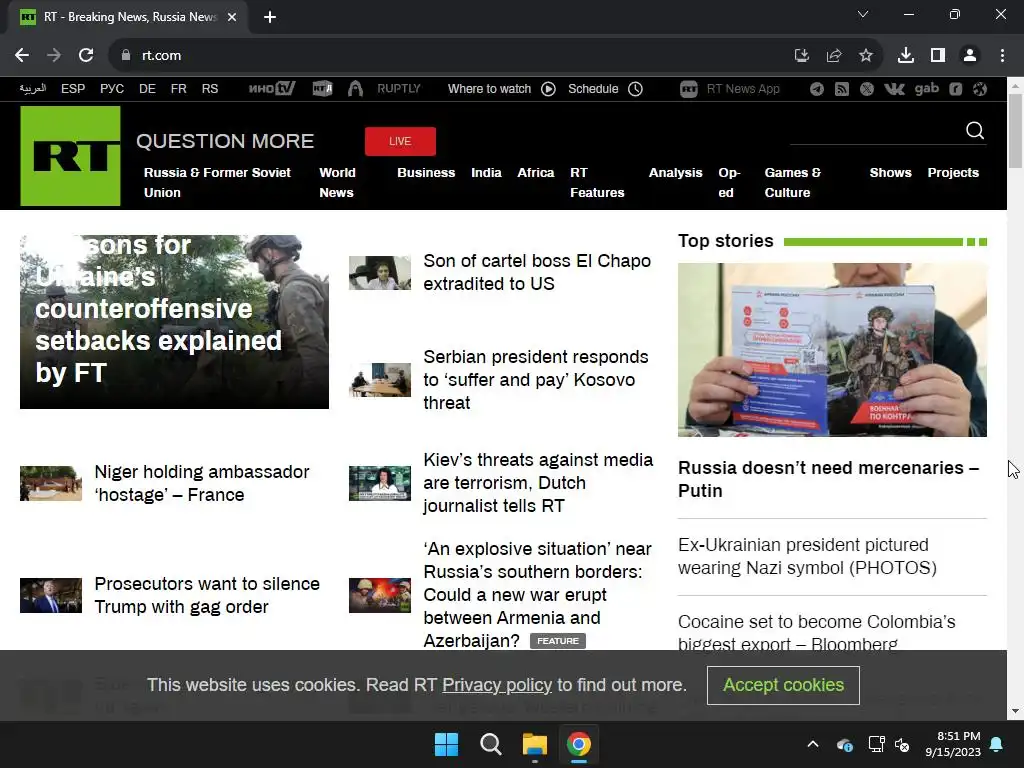
Task: Open RT's X (Twitter) icon
Action: pos(867,89)
